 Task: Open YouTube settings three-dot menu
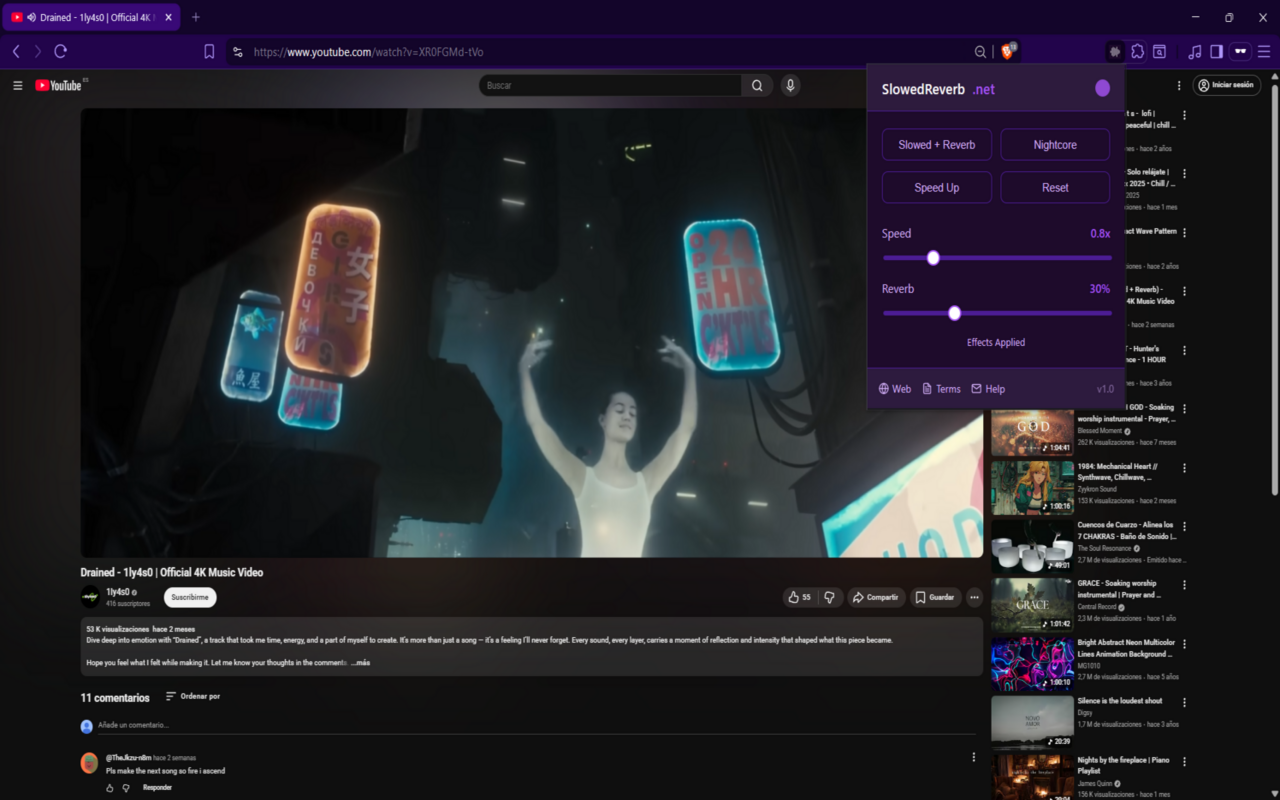point(1179,85)
